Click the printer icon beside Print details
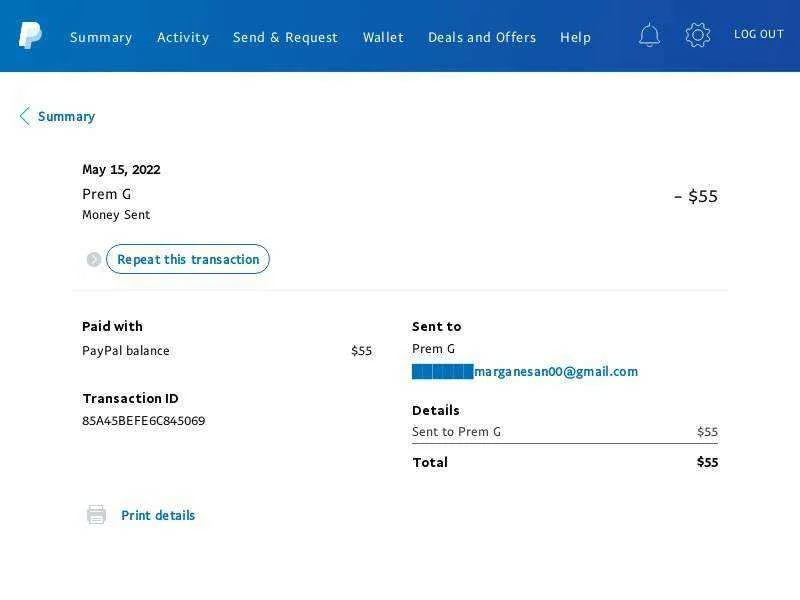 point(96,515)
